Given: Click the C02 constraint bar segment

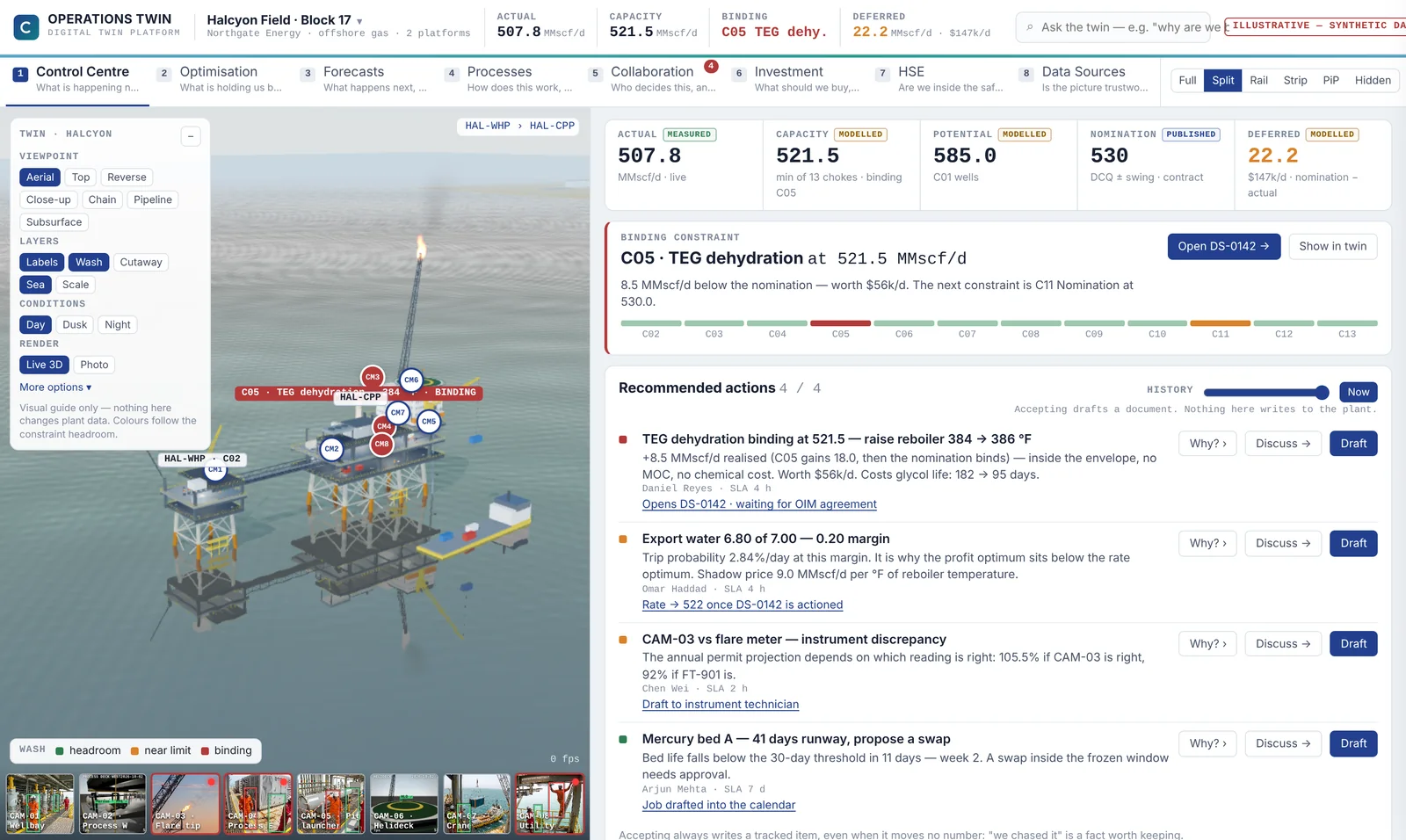Looking at the screenshot, I should [650, 323].
